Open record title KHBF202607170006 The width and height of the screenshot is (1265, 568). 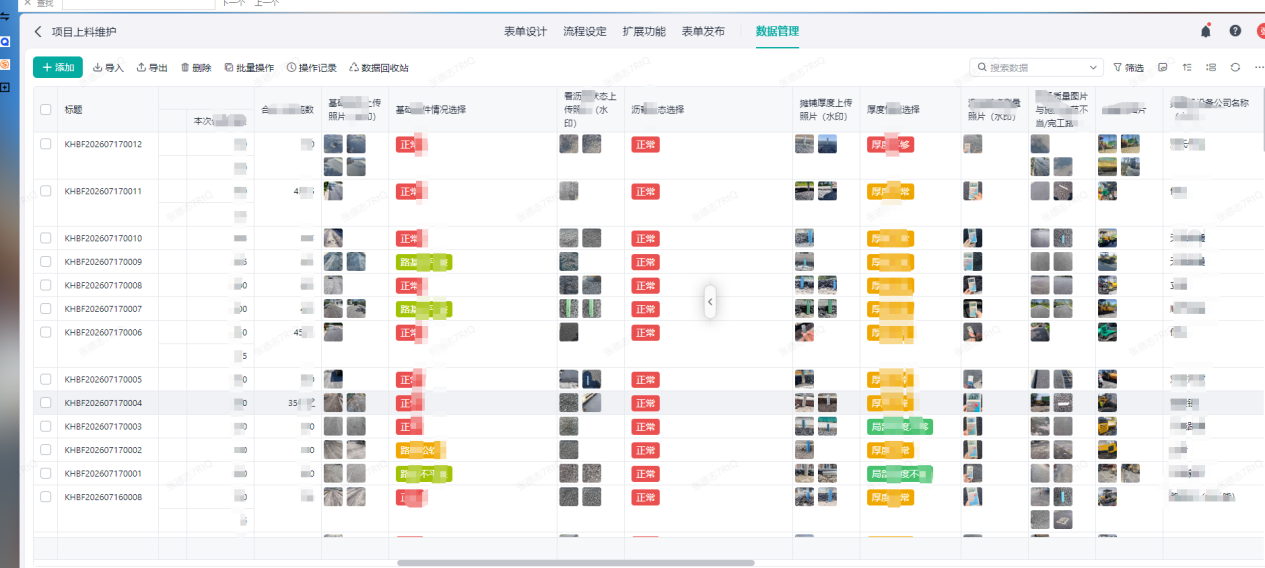[103, 332]
